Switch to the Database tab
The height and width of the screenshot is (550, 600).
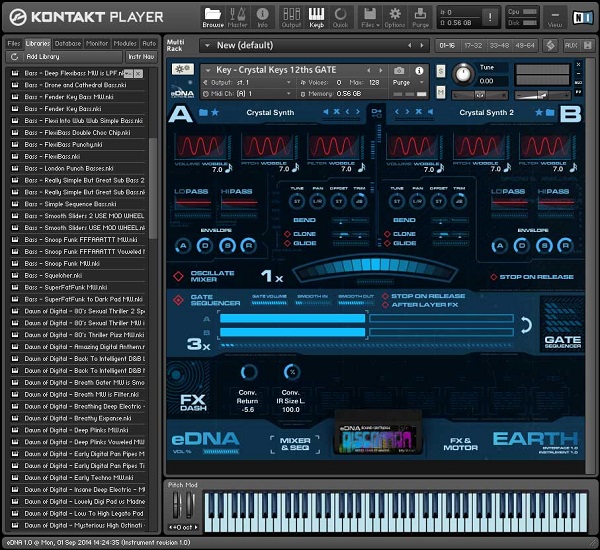pyautogui.click(x=68, y=44)
